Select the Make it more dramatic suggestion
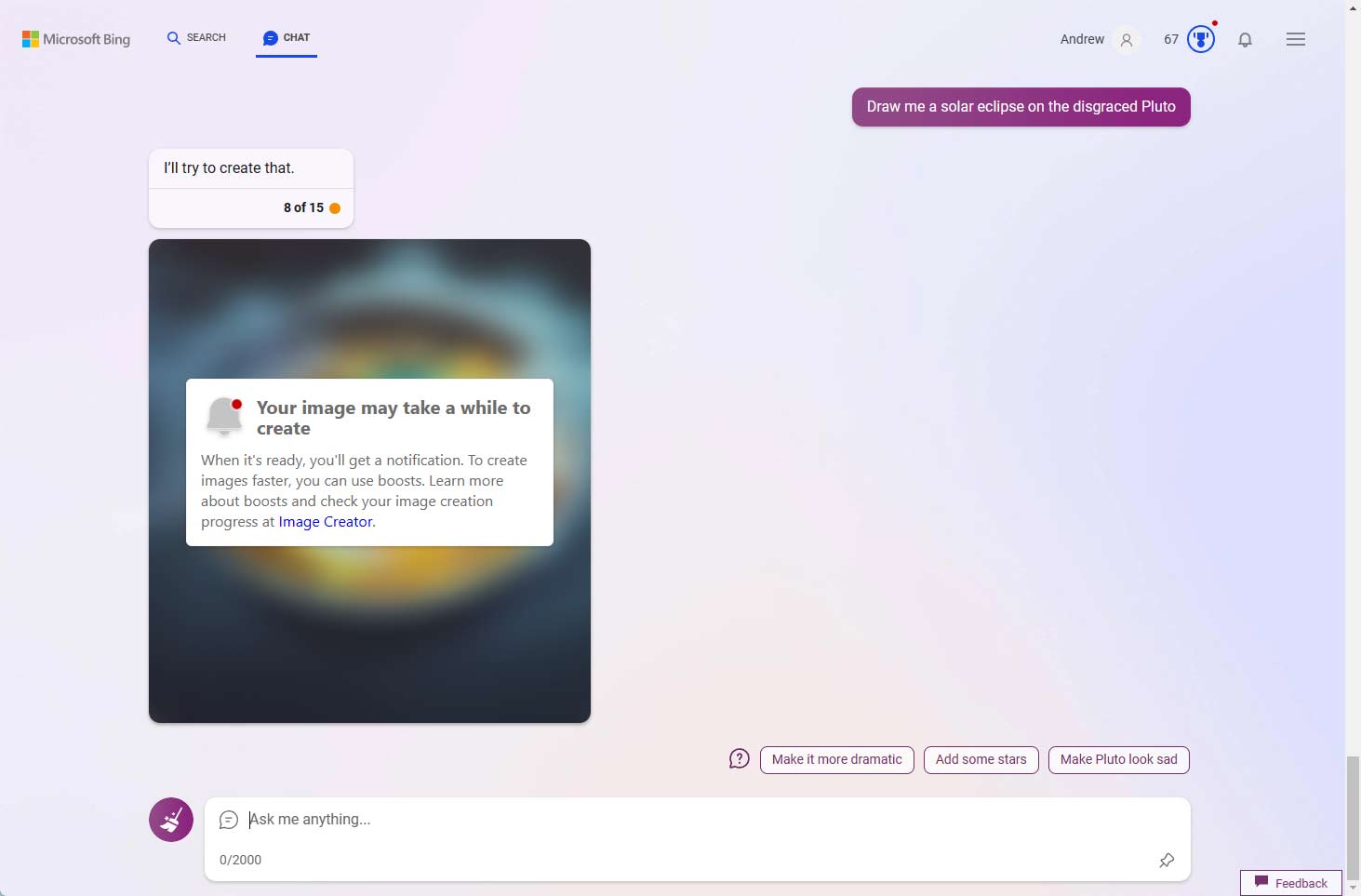1361x896 pixels. pyautogui.click(x=835, y=759)
